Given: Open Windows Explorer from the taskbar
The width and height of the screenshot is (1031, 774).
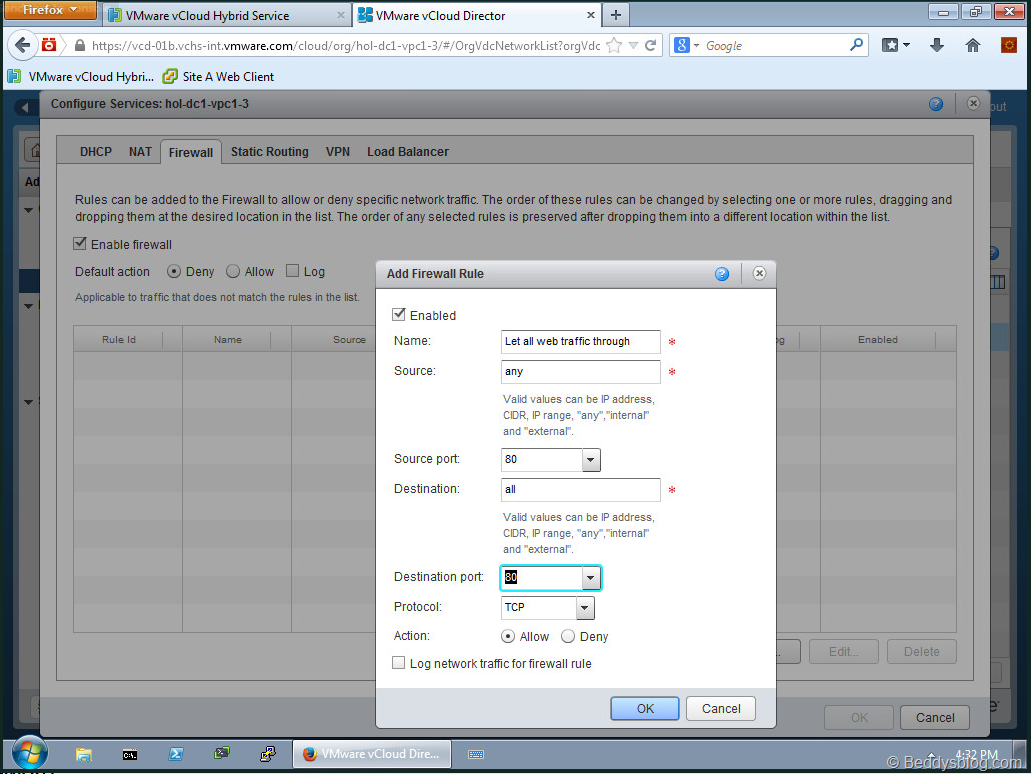Looking at the screenshot, I should 84,754.
